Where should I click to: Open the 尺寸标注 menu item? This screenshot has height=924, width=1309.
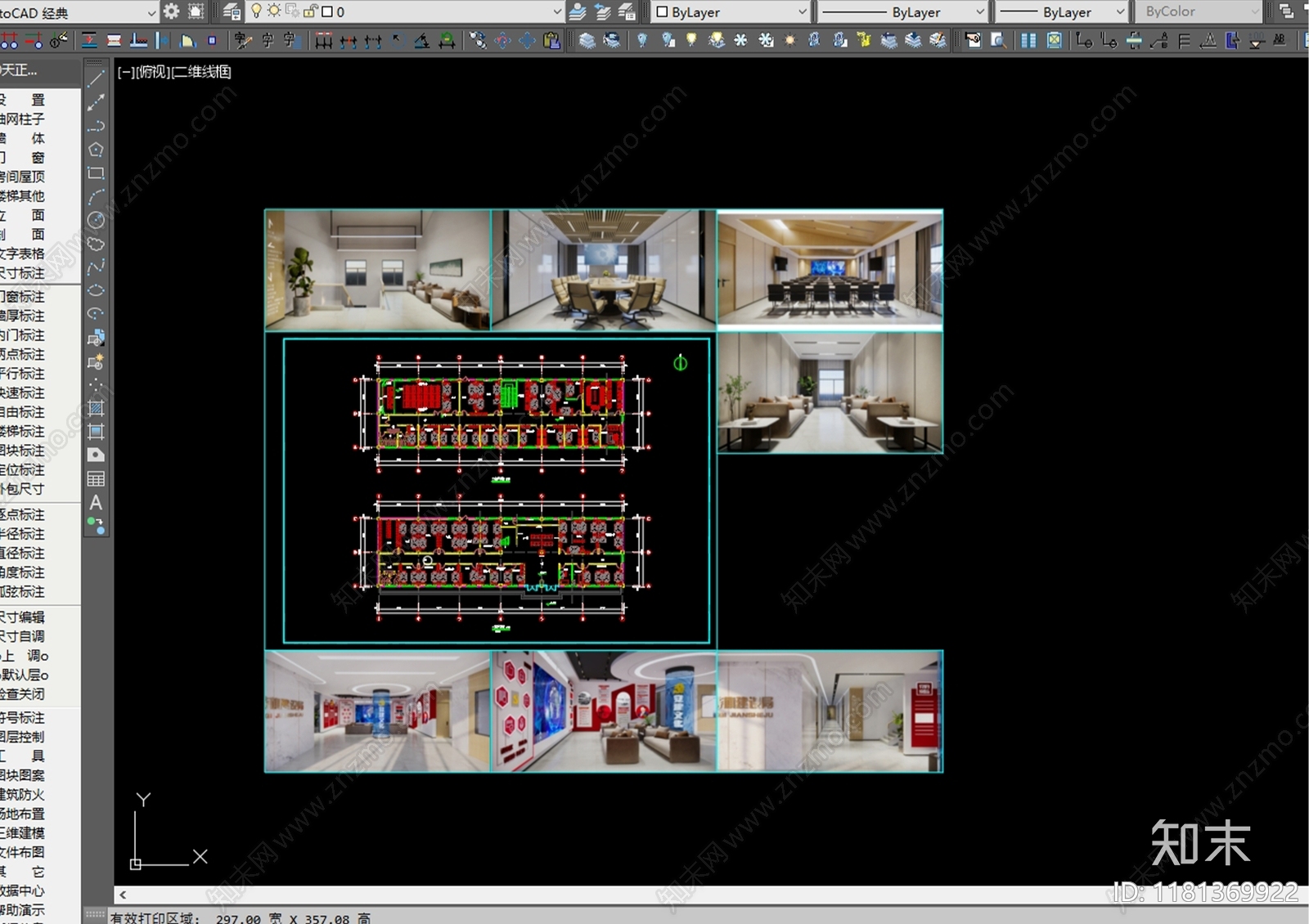(22, 273)
